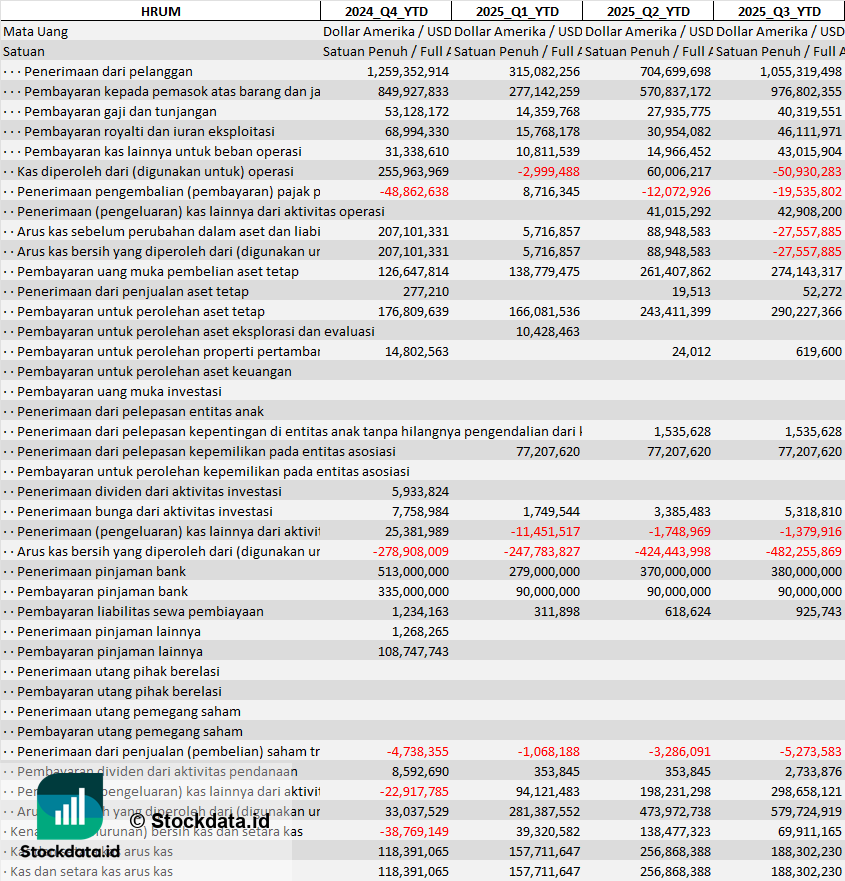Viewport: 845px width, 881px height.
Task: Select value 138,779,475 in advance payments row
Action: (544, 272)
